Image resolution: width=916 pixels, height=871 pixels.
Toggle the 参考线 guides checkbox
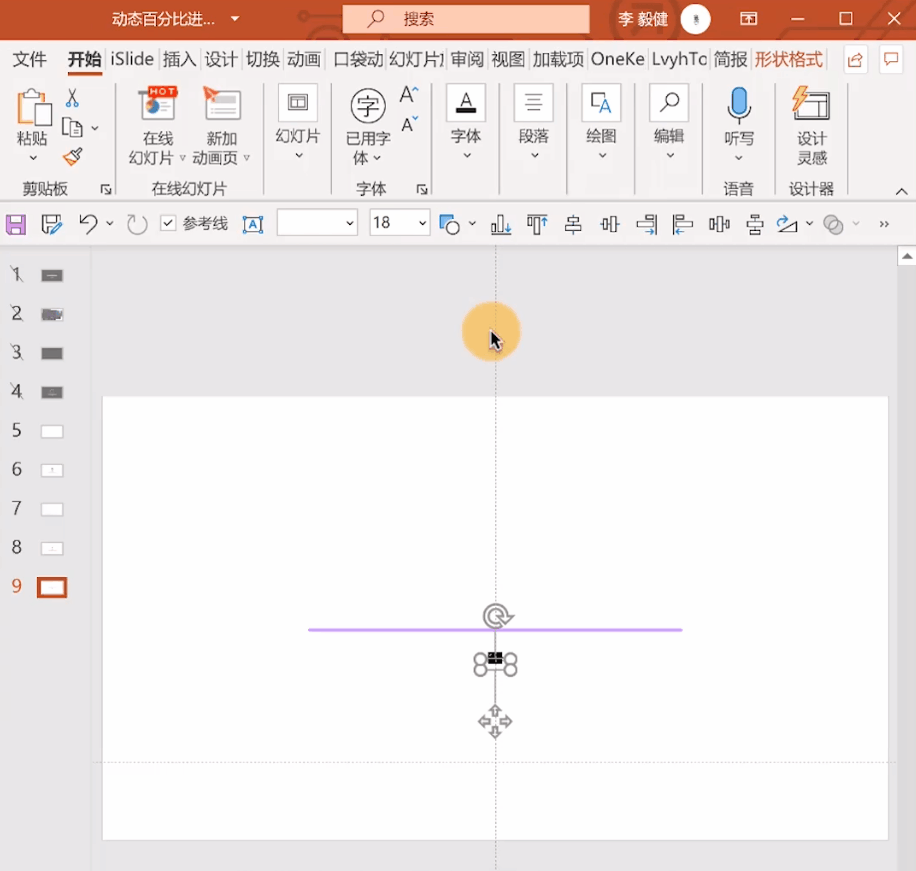pos(168,223)
